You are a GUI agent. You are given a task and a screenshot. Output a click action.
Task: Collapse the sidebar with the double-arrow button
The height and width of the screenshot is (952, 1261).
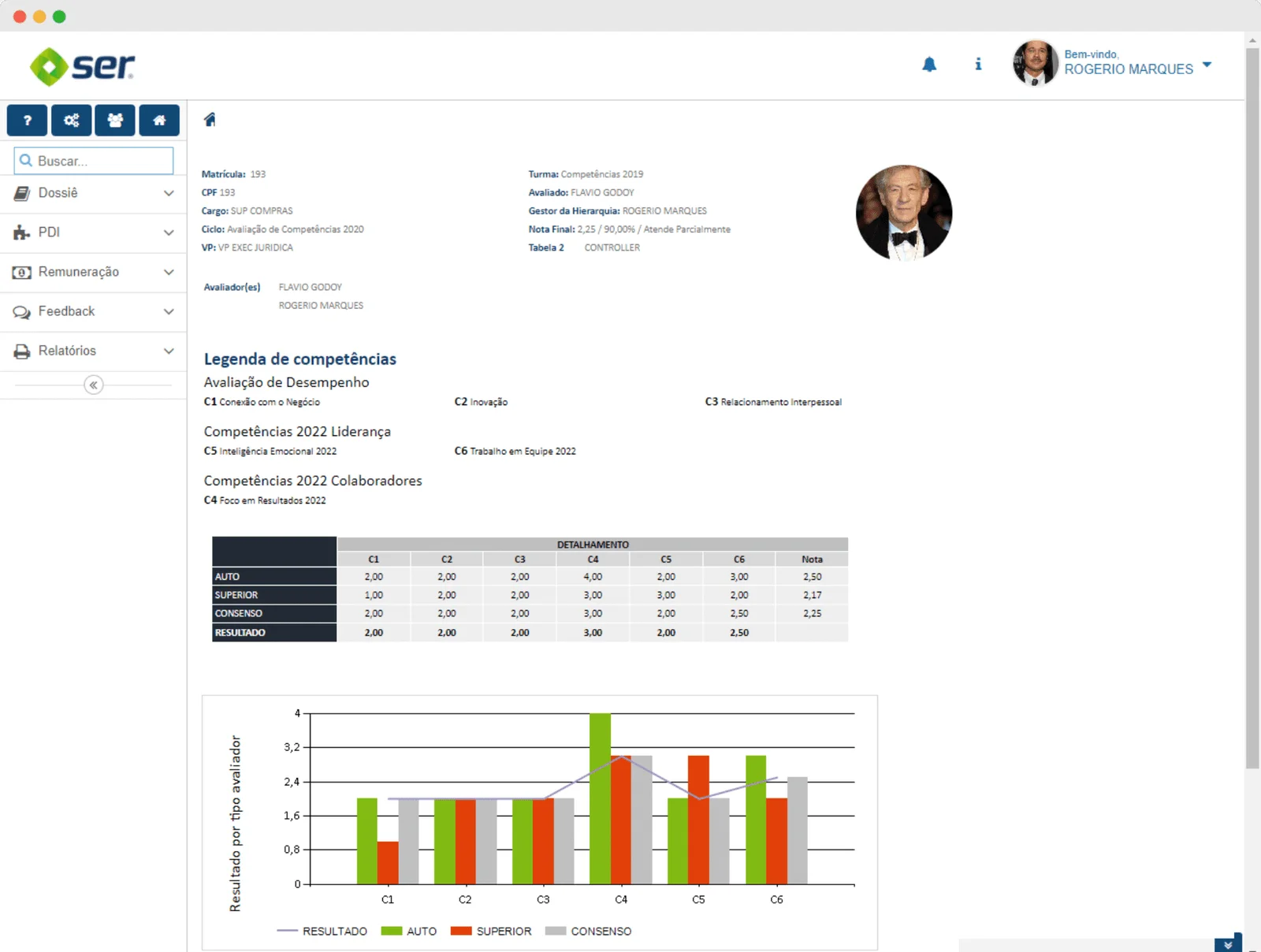tap(93, 385)
